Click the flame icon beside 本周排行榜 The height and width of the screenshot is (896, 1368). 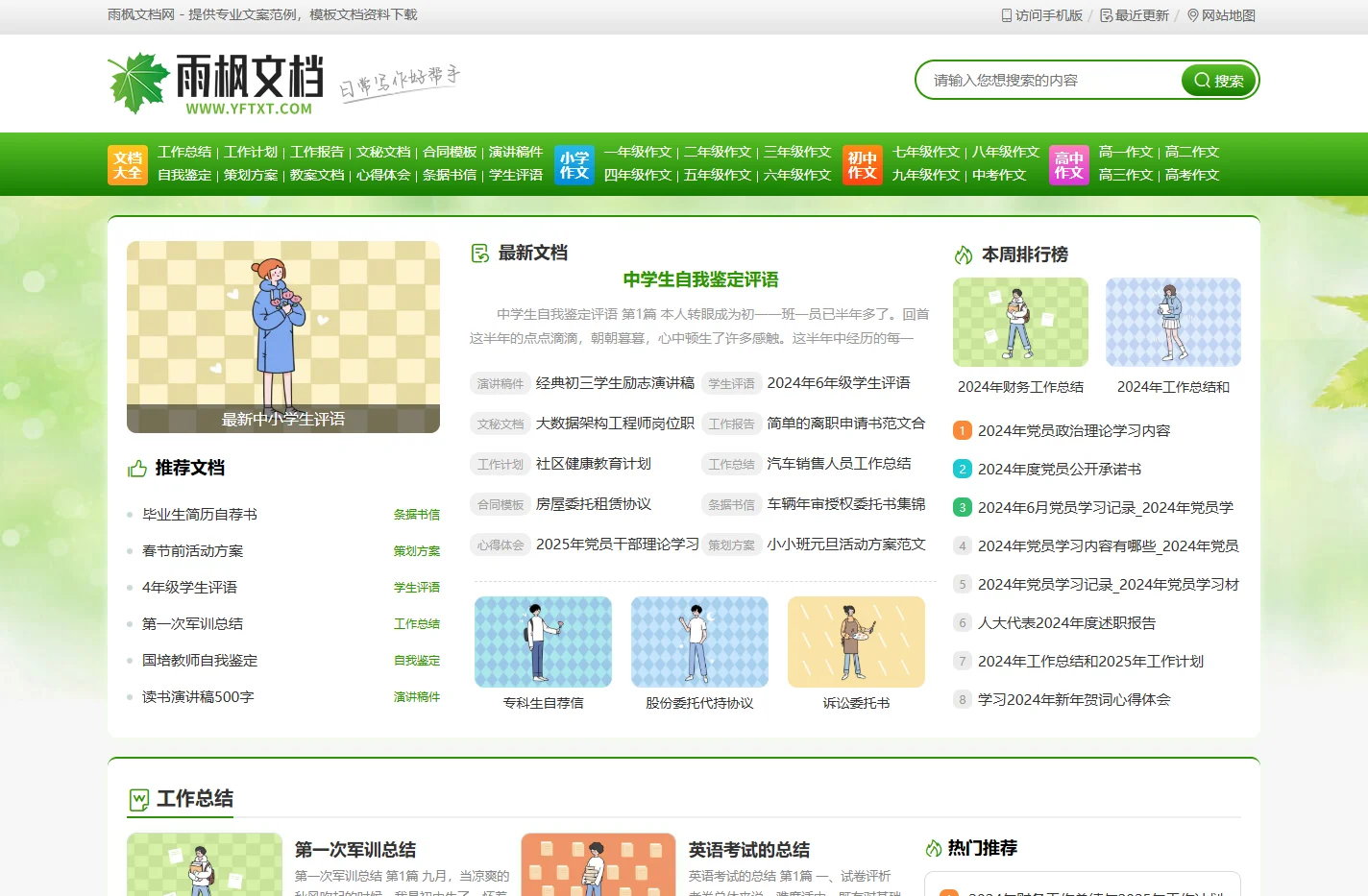(964, 254)
